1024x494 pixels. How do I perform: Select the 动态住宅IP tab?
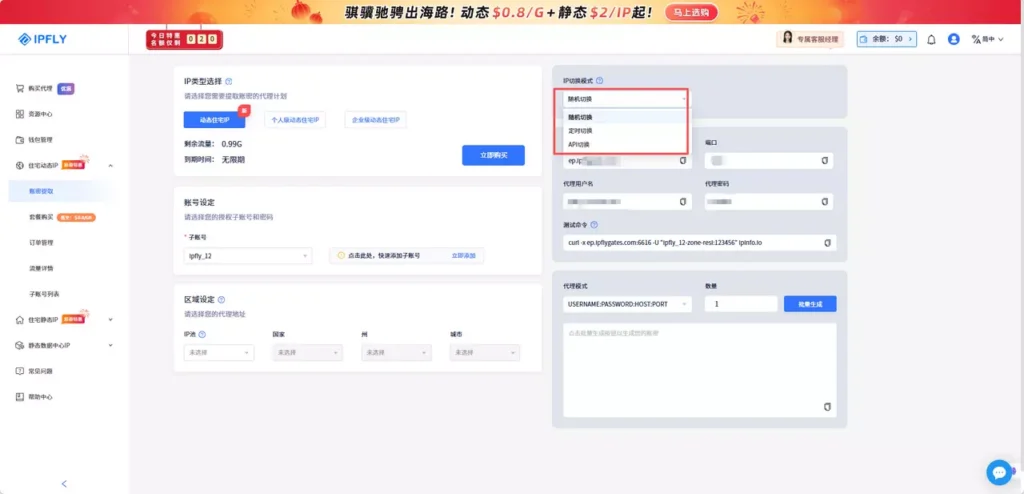click(x=214, y=120)
